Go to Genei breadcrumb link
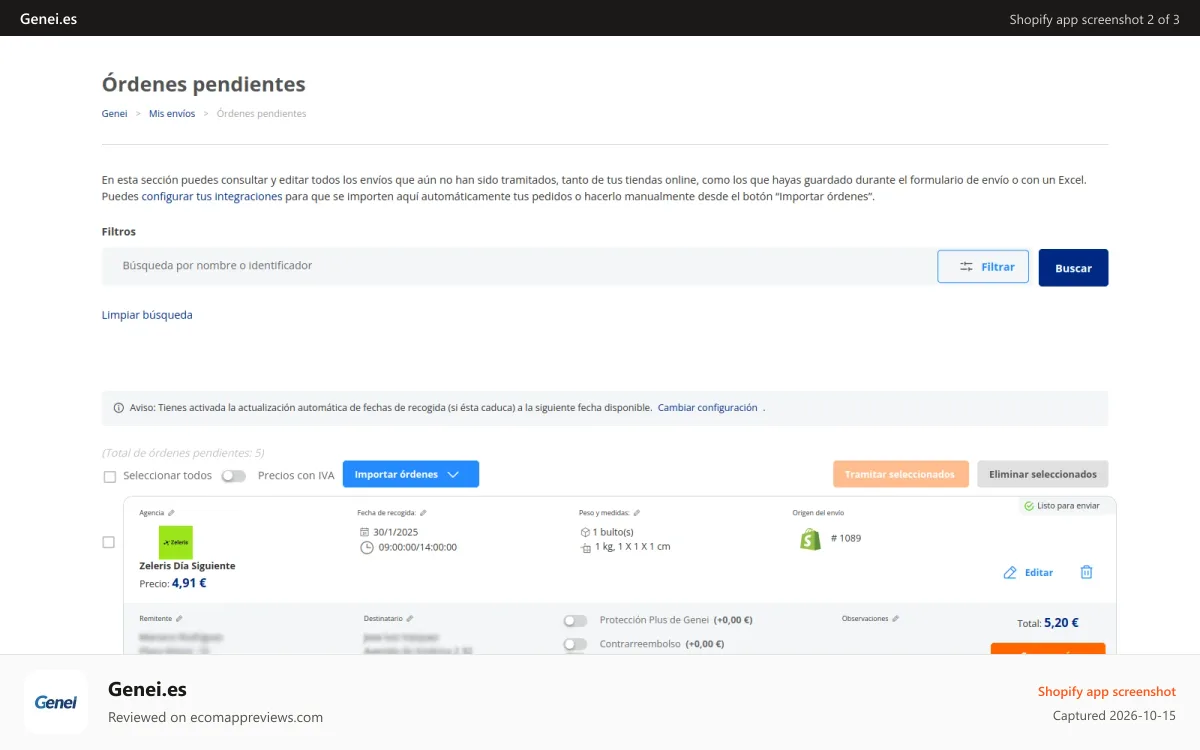Screen dimensions: 1200x750 [x=114, y=114]
